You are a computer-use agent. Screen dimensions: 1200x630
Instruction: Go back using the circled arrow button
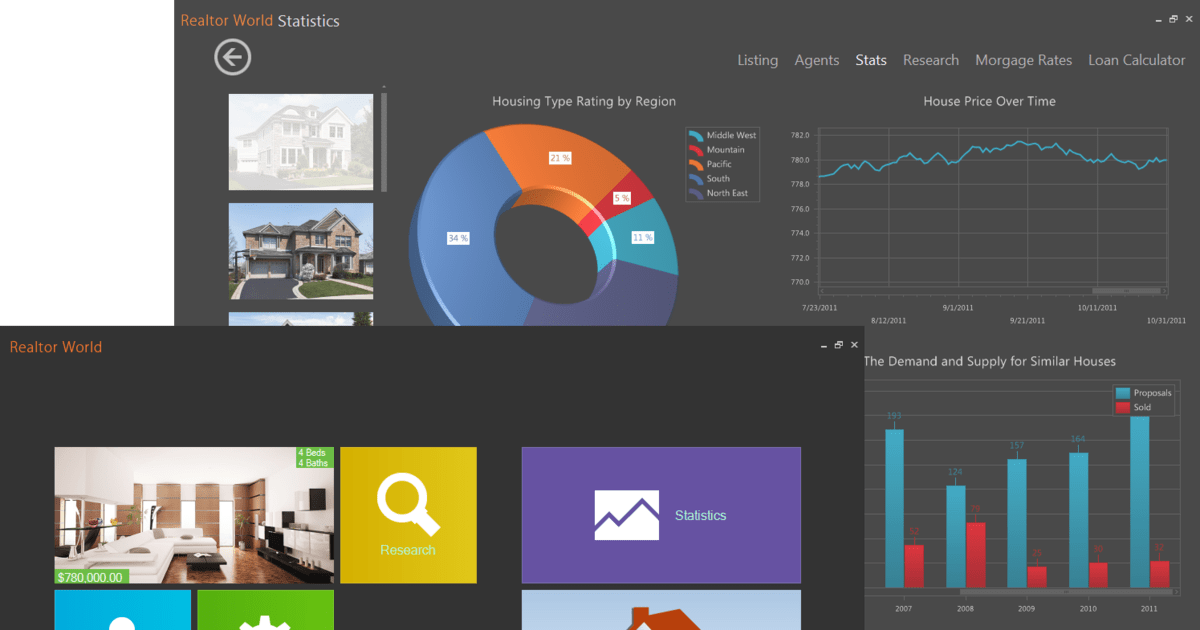click(232, 57)
